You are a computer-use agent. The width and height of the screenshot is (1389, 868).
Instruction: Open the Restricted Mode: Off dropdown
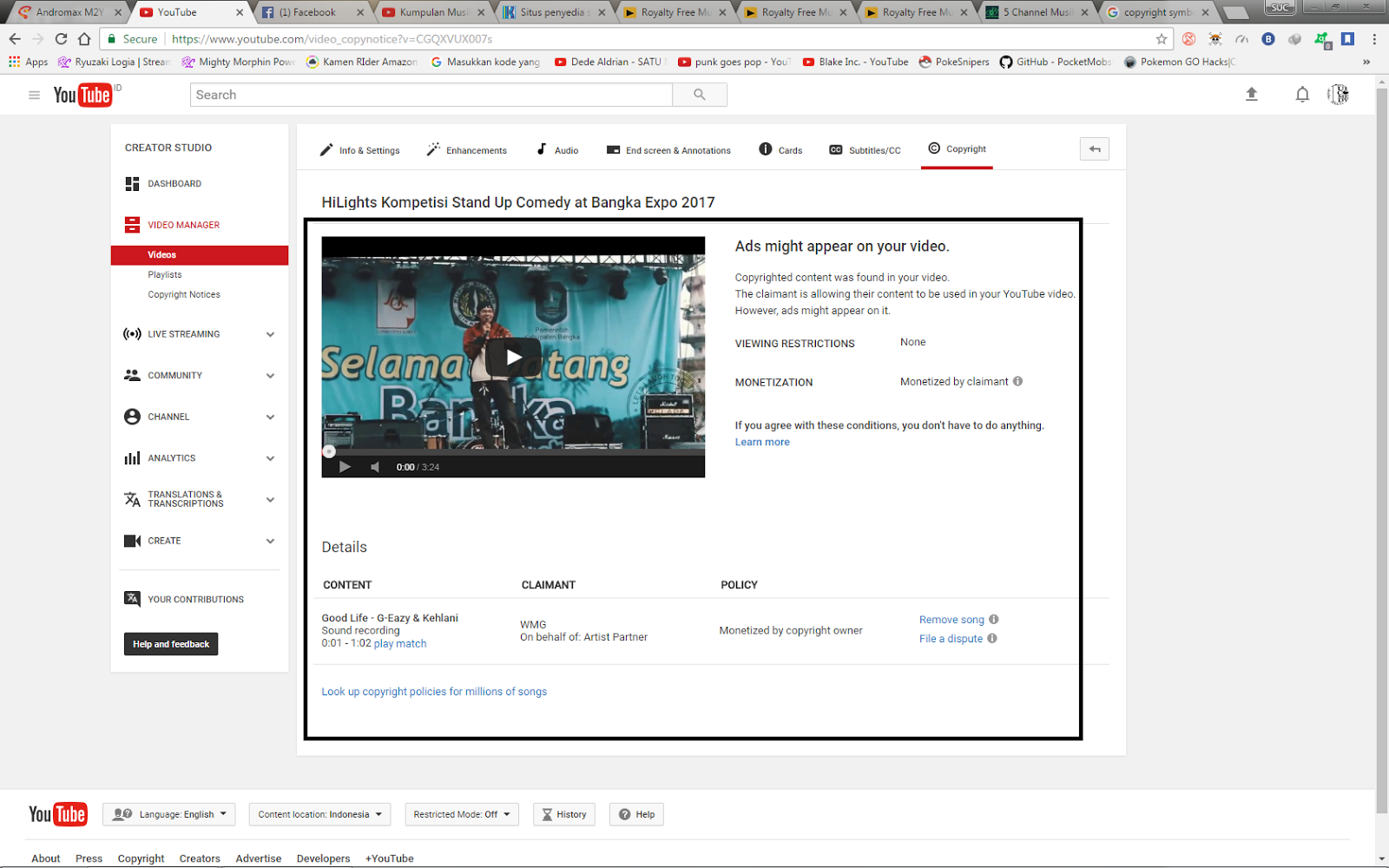[462, 814]
